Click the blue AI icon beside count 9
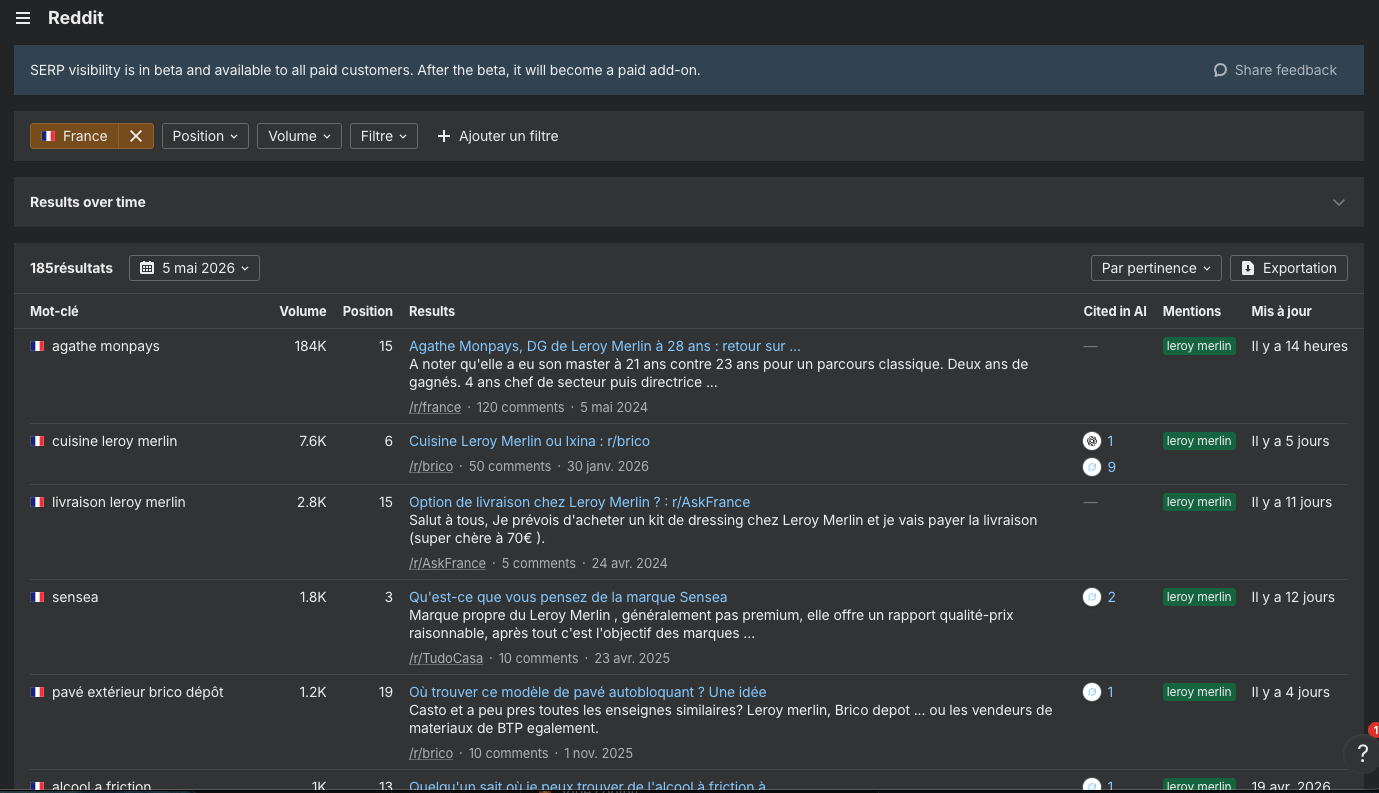 pos(1092,467)
